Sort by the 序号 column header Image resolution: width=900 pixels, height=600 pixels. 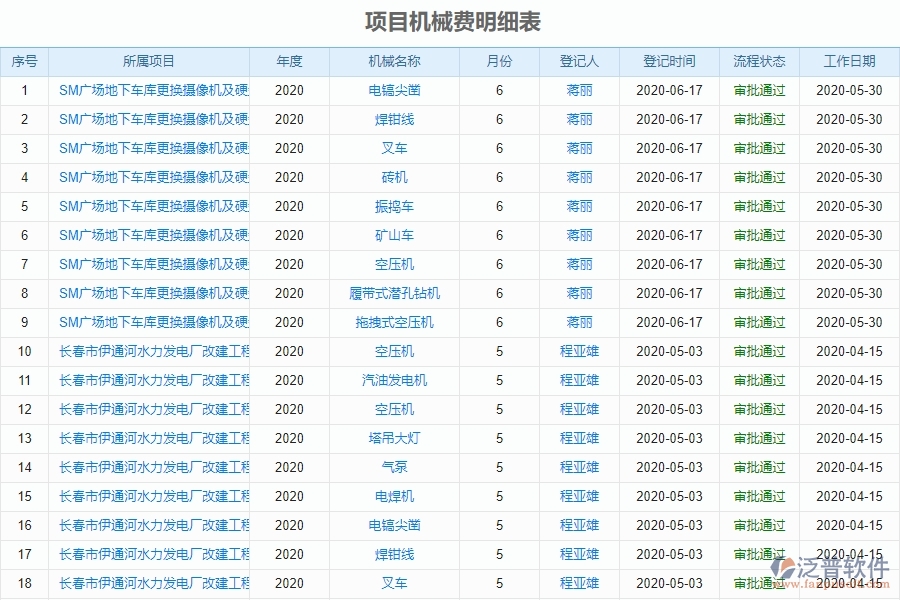tap(23, 61)
